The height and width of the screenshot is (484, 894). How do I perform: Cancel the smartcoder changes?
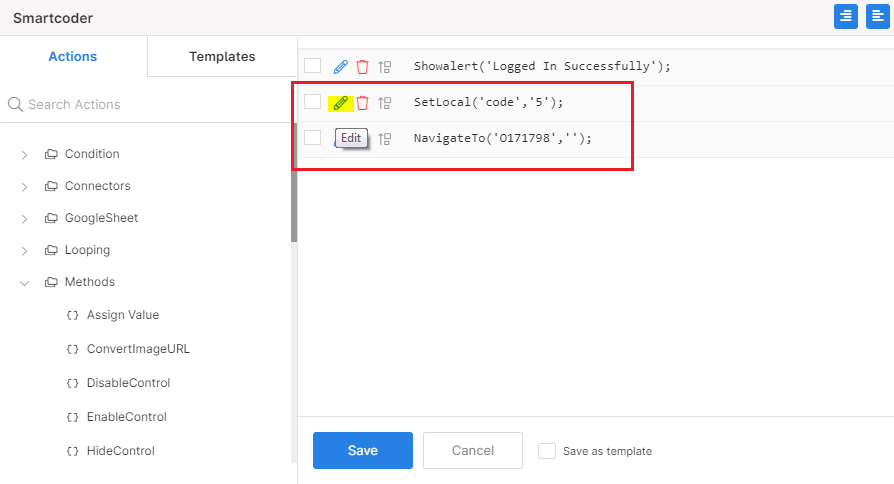(x=473, y=450)
